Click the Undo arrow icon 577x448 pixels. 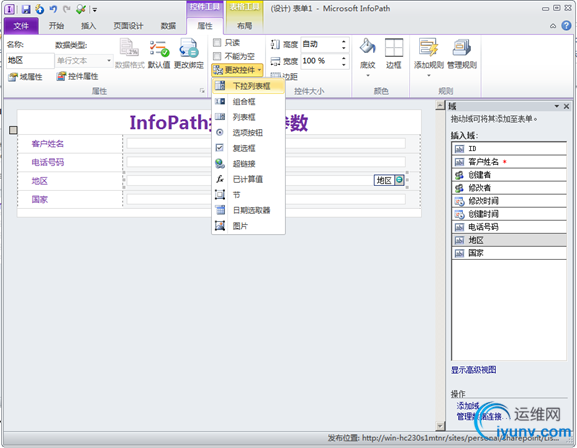(x=53, y=9)
